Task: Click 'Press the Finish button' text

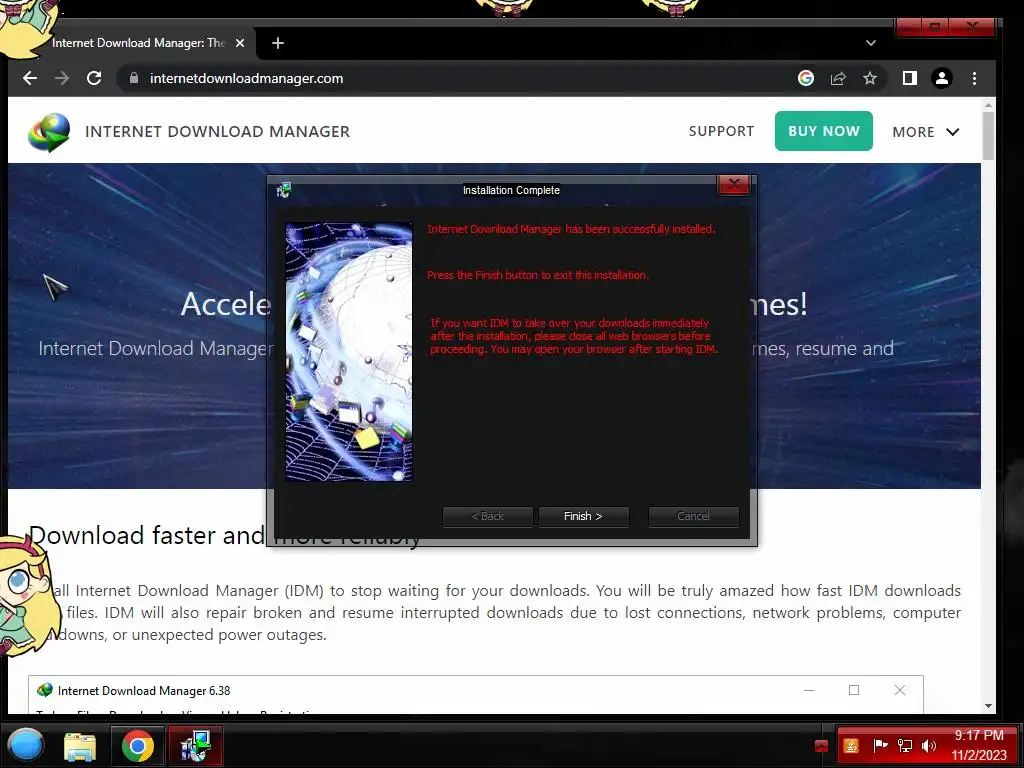Action: click(537, 275)
